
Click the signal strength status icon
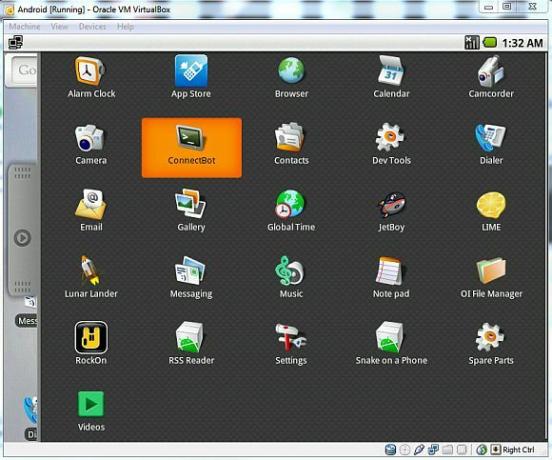(x=472, y=43)
